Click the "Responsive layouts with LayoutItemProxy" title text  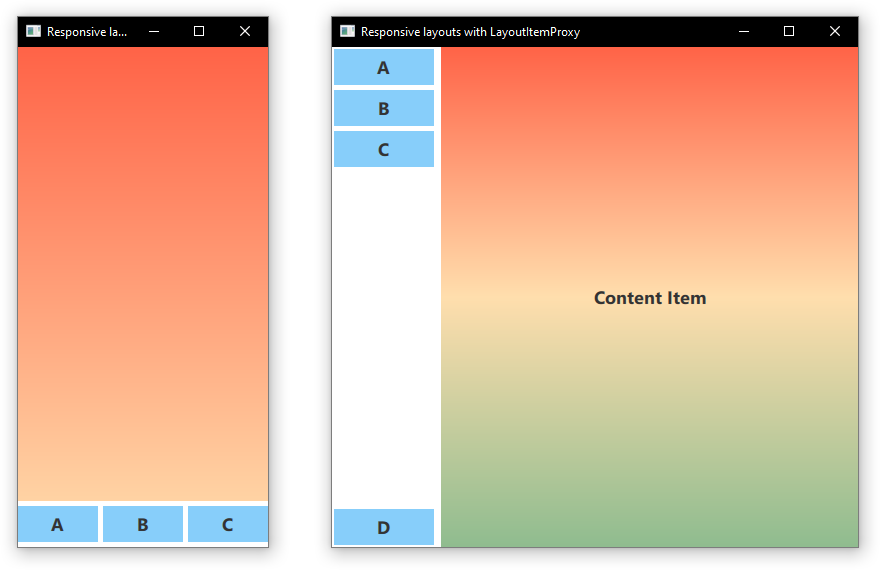coord(470,32)
